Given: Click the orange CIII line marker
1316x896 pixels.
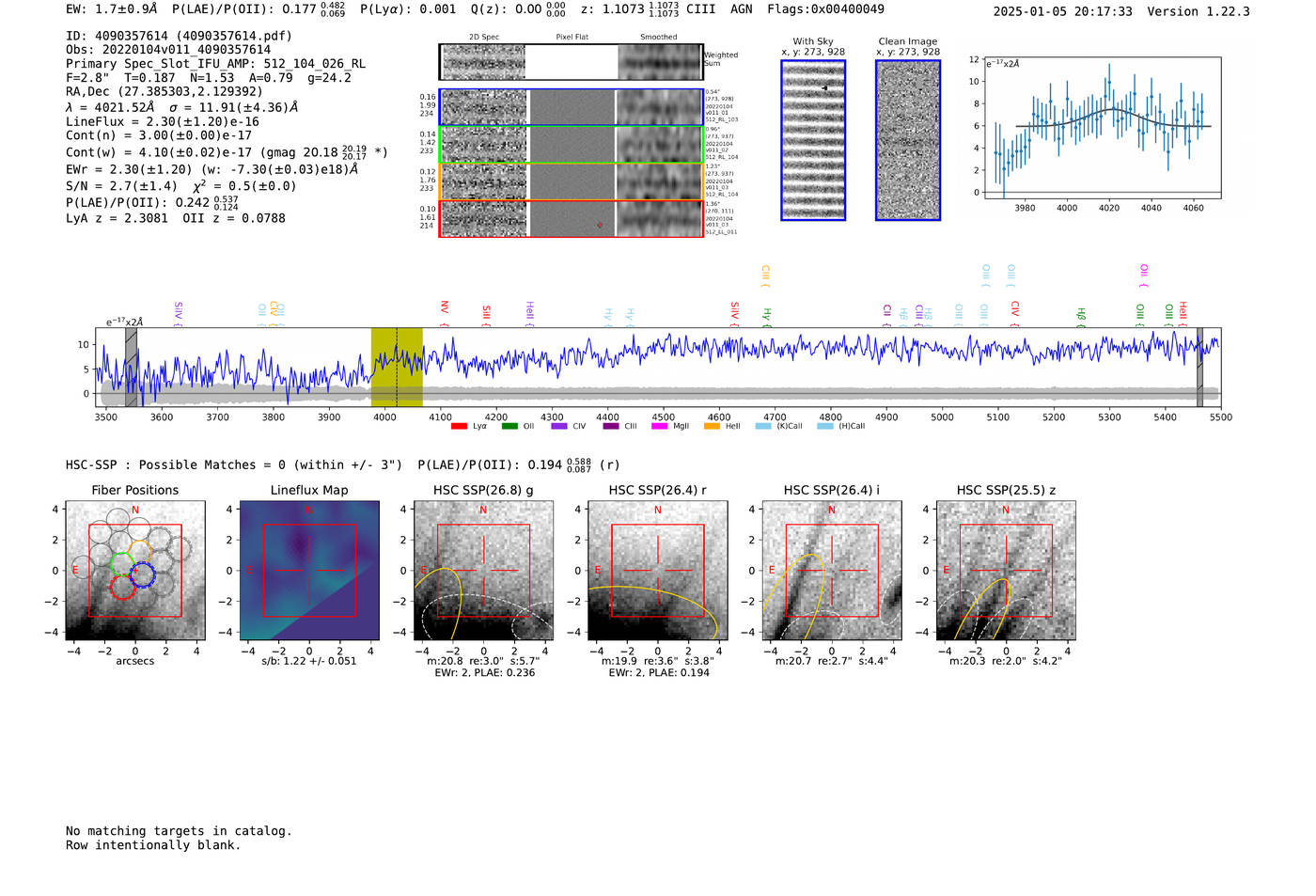Looking at the screenshot, I should point(765,276).
